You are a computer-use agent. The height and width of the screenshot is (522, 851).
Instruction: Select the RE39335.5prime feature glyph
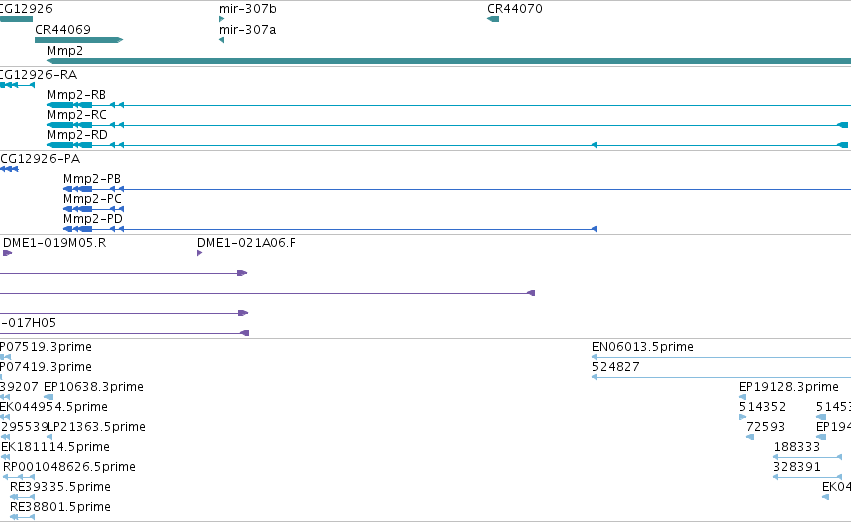pyautogui.click(x=22, y=497)
